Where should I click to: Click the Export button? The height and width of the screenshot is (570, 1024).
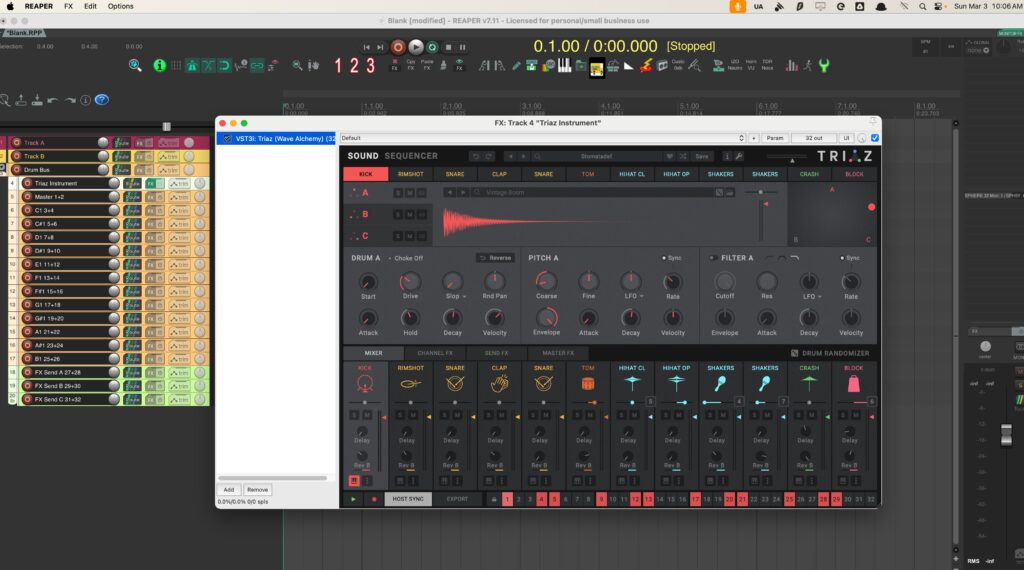[x=457, y=499]
